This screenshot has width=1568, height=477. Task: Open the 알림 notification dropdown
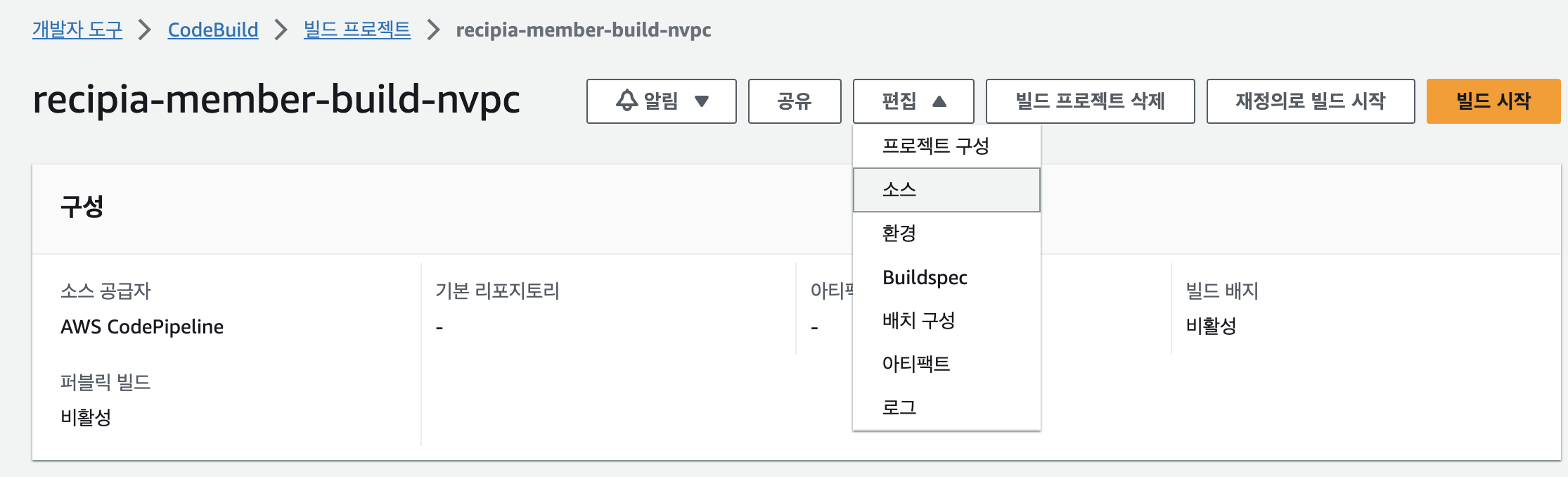[661, 101]
